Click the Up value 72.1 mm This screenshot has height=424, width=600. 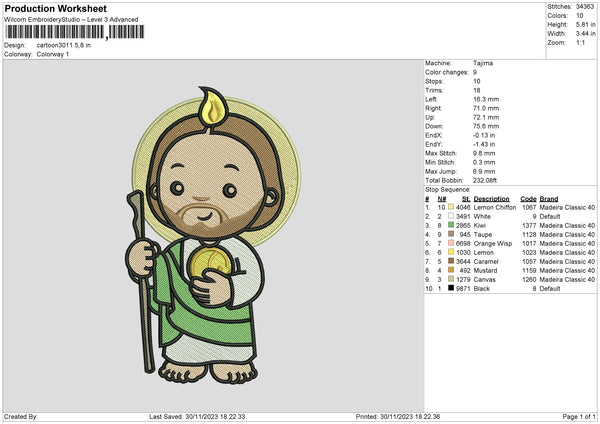coord(486,117)
